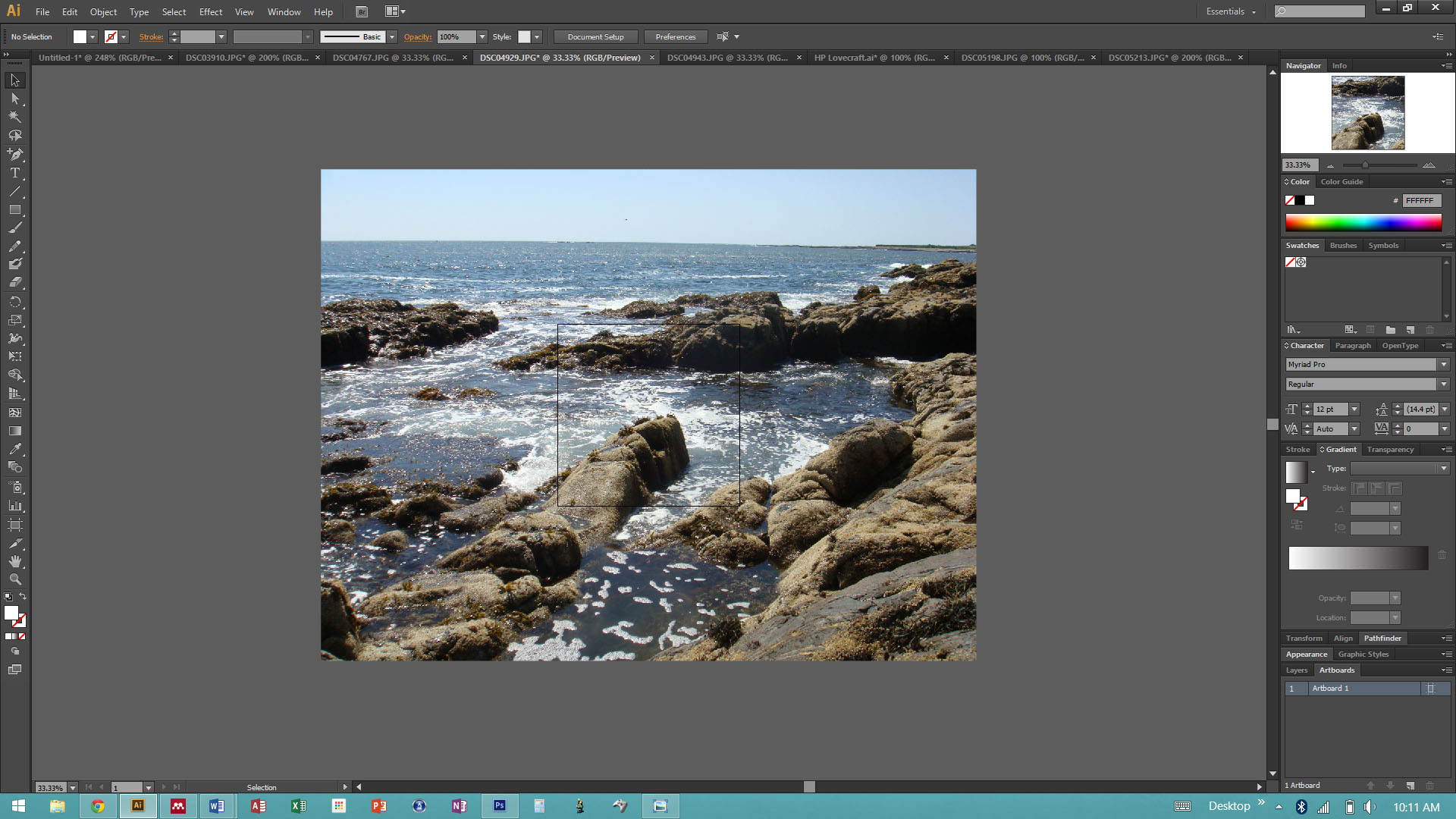Select the Magic Wand tool
The image size is (1456, 819).
click(14, 117)
